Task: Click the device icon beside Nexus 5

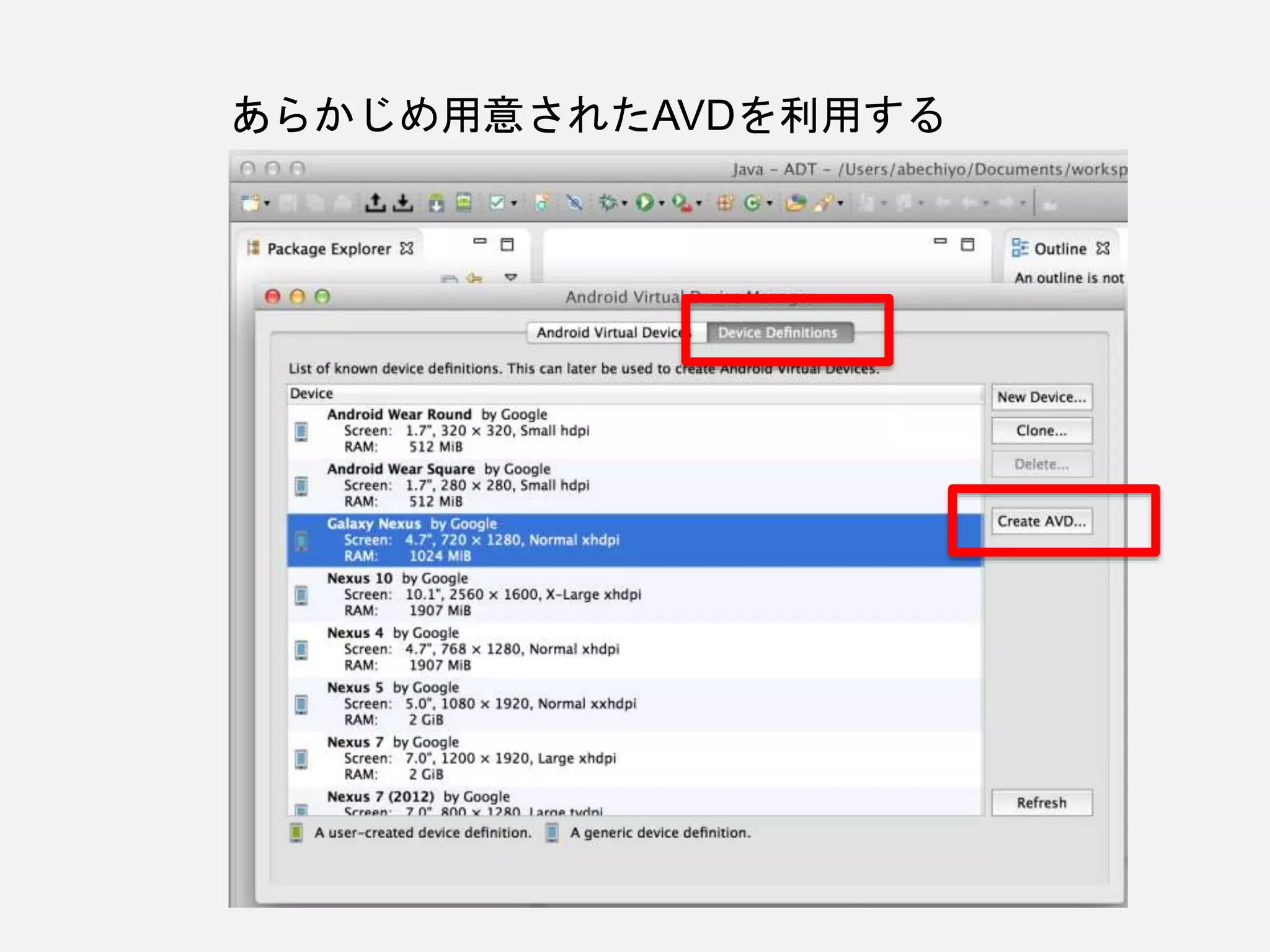Action: coord(301,705)
